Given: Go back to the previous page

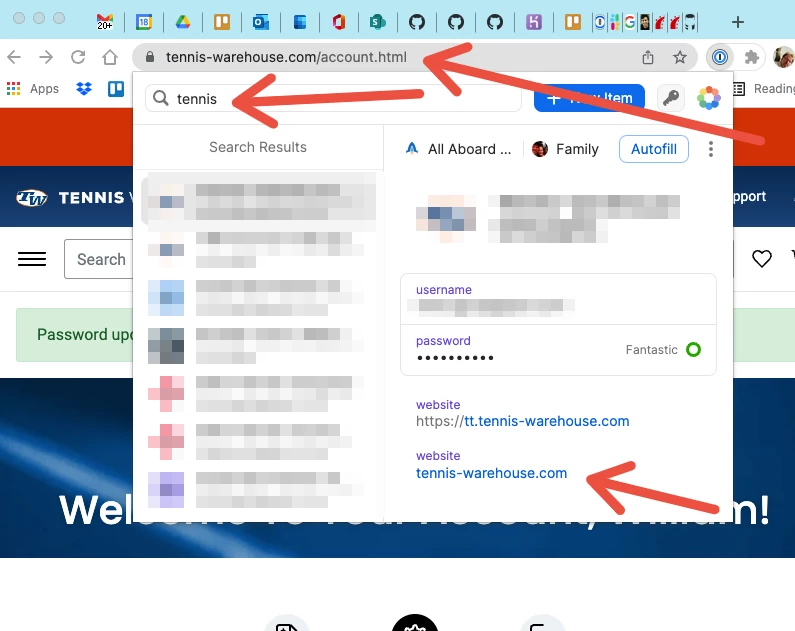Looking at the screenshot, I should coord(14,57).
